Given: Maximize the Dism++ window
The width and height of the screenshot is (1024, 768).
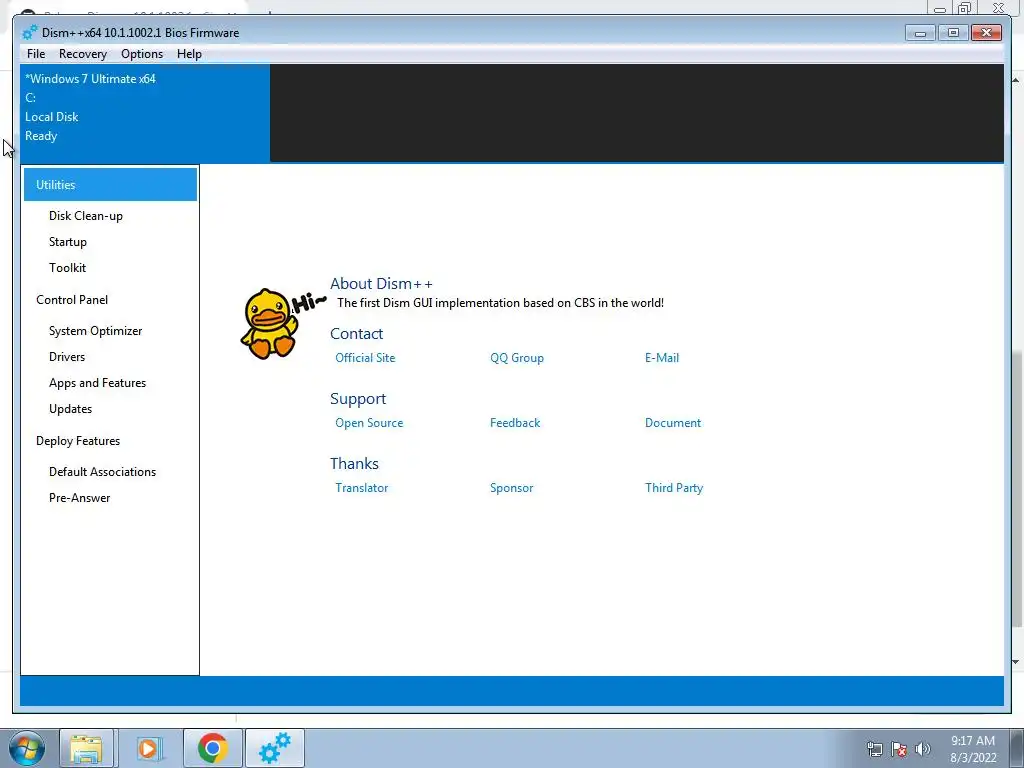Looking at the screenshot, I should 953,33.
